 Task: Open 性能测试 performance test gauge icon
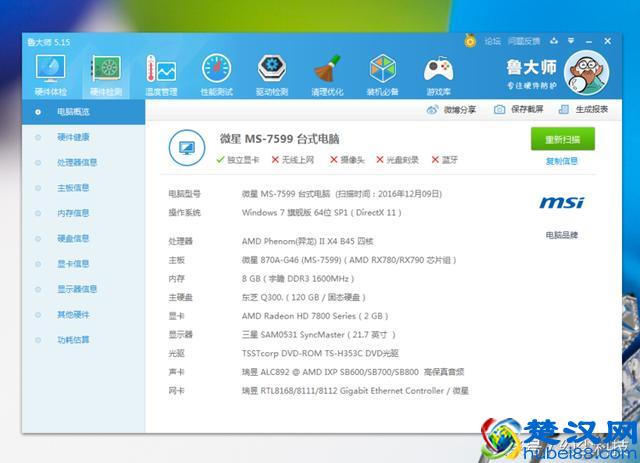(x=217, y=75)
